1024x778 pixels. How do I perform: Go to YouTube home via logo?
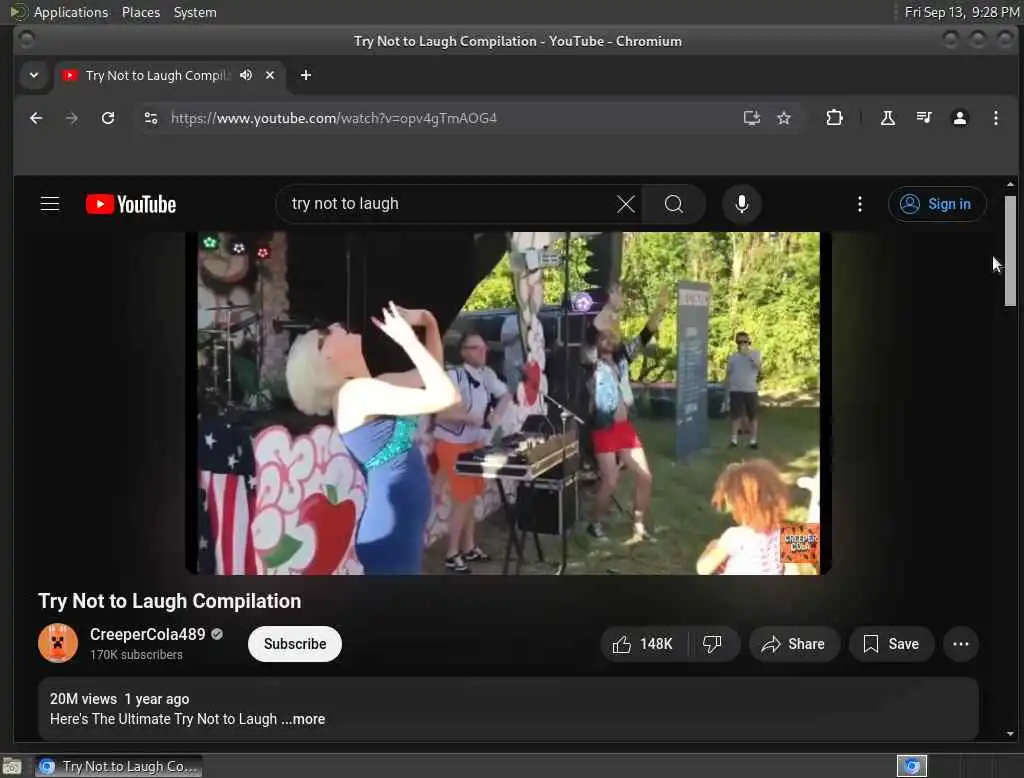click(131, 204)
